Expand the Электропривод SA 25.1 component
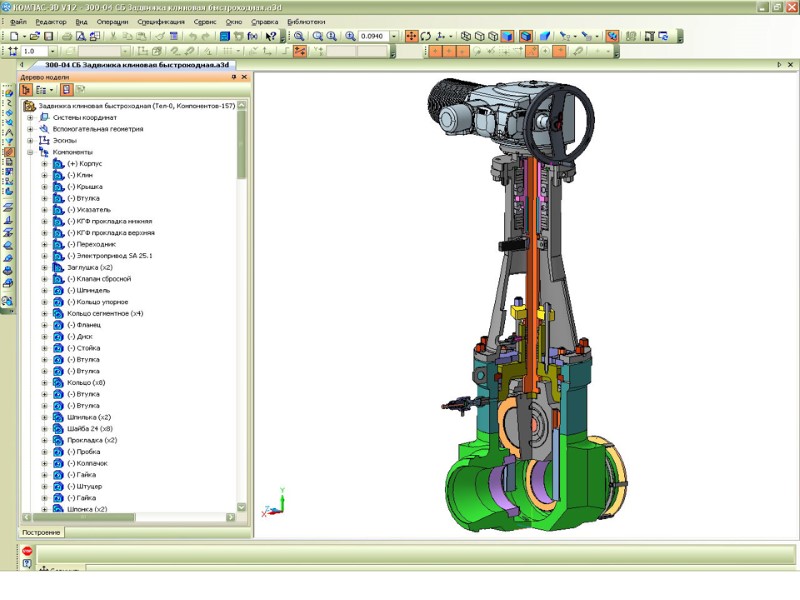Screen dimensions: 800x600 click(44, 255)
